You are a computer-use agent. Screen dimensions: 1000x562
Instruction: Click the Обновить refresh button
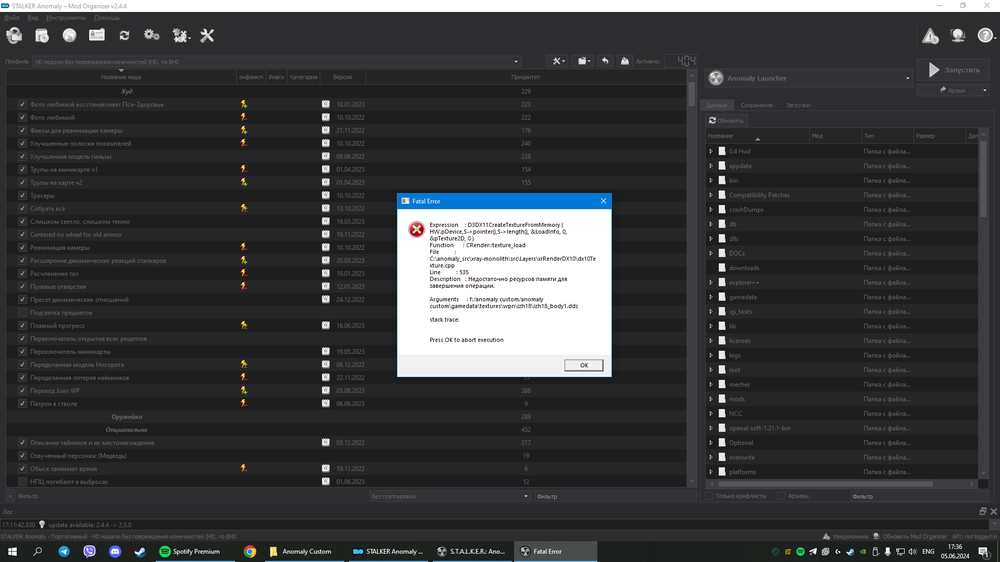click(x=726, y=121)
